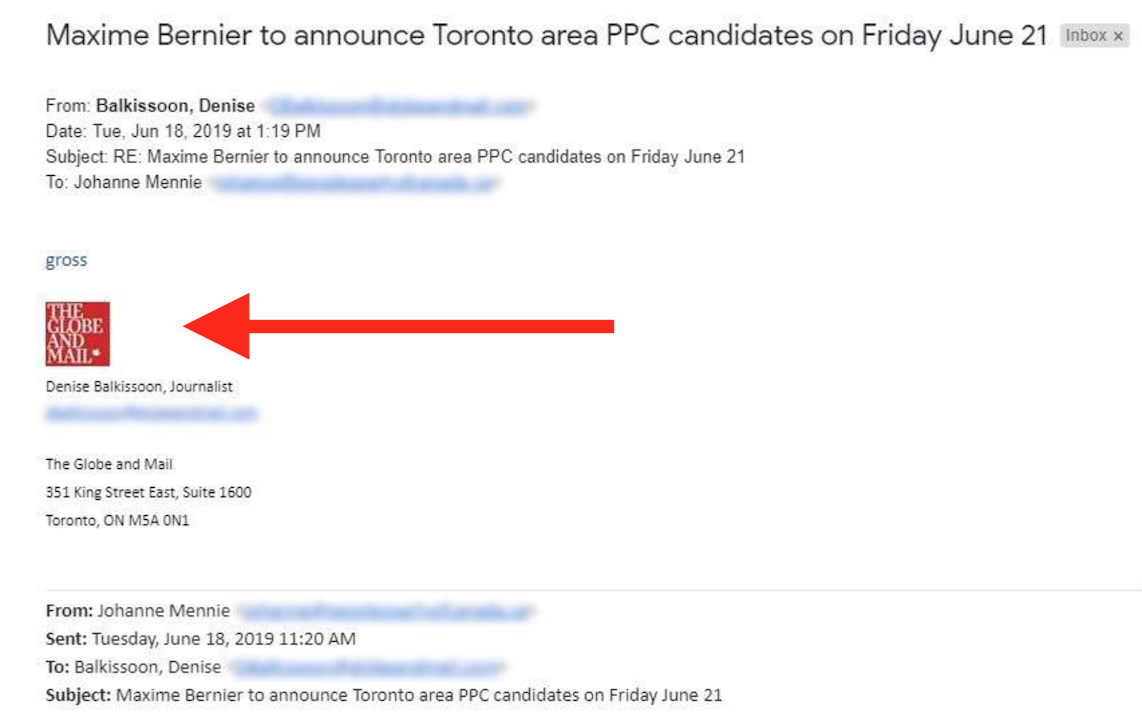Image resolution: width=1142 pixels, height=724 pixels.
Task: Click the date Tue, Jun 18, 2019 line
Action: tap(183, 131)
